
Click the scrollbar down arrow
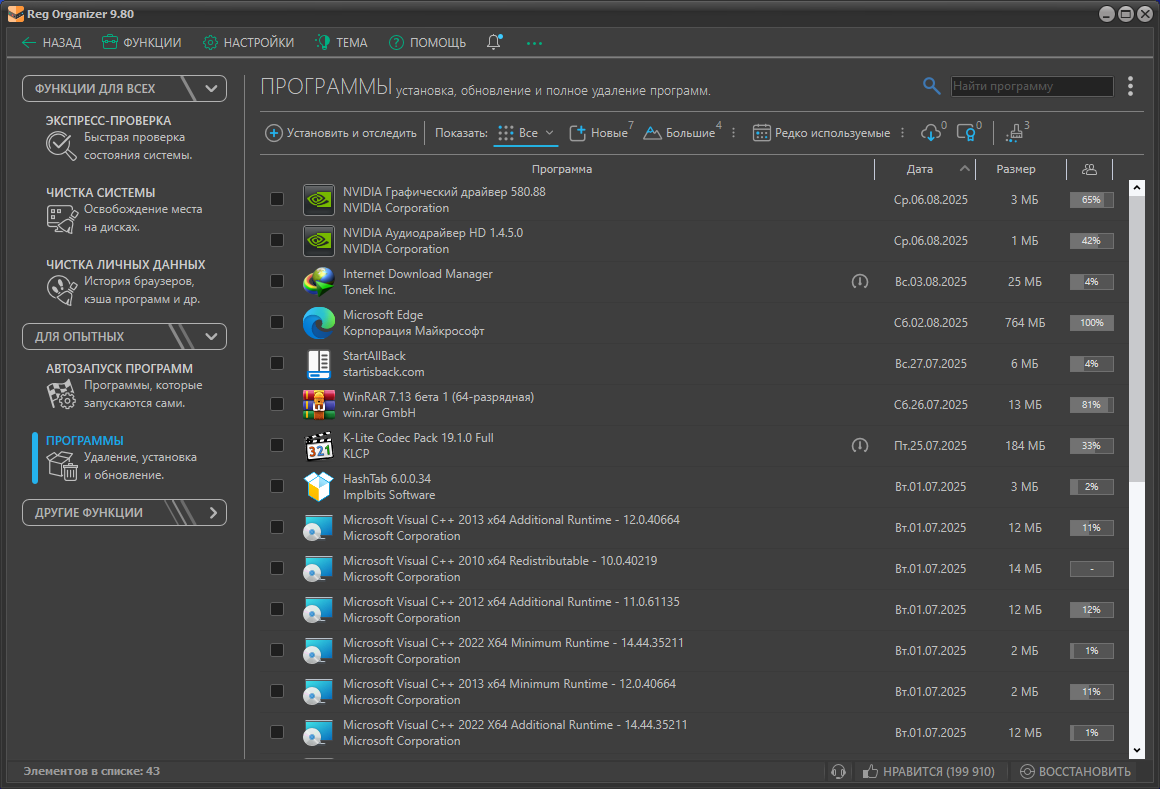[x=1137, y=750]
